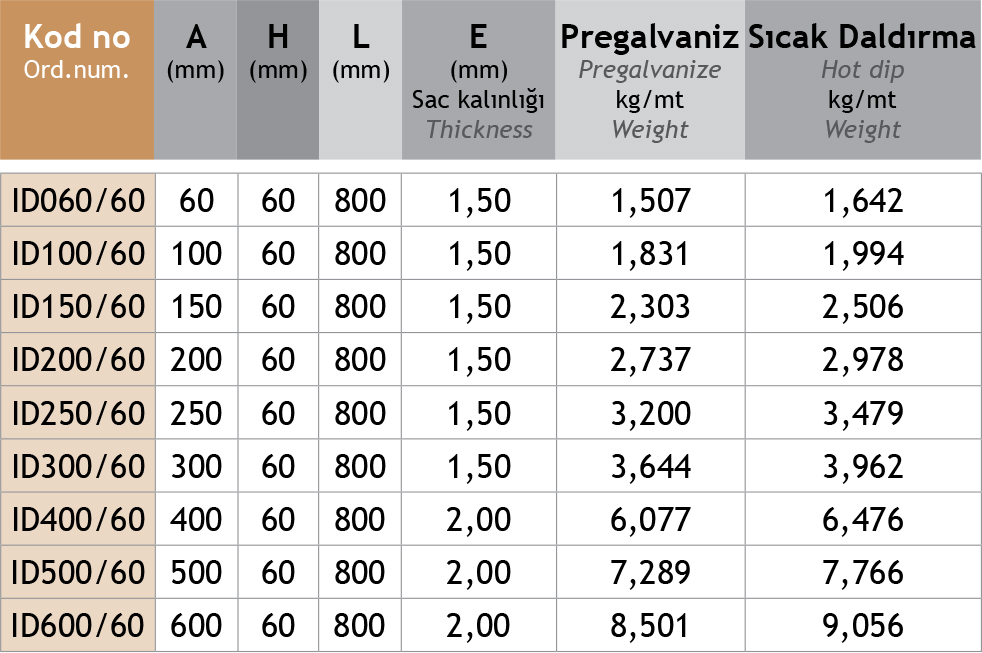Select order code ID600/60
Viewport: 982px width, 653px height.
[x=78, y=626]
